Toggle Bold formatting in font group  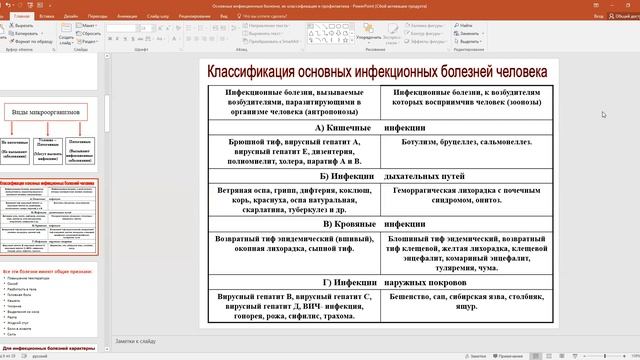[110, 39]
